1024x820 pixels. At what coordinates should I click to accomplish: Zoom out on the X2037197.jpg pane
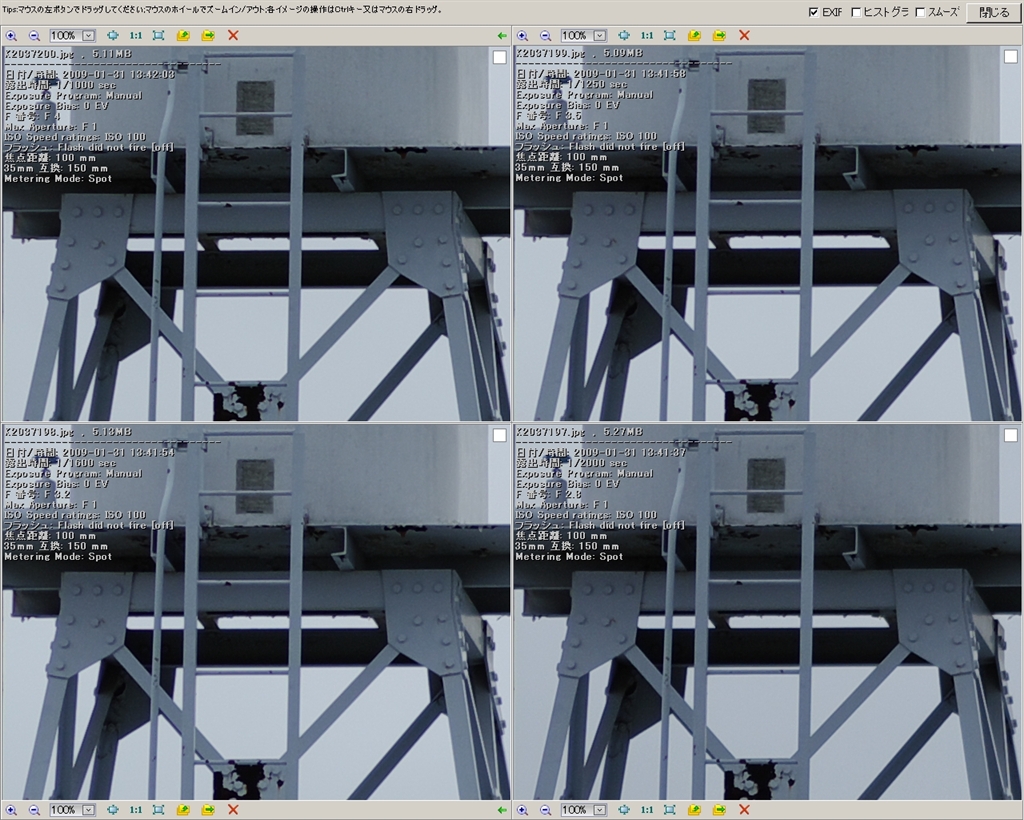pyautogui.click(x=546, y=810)
